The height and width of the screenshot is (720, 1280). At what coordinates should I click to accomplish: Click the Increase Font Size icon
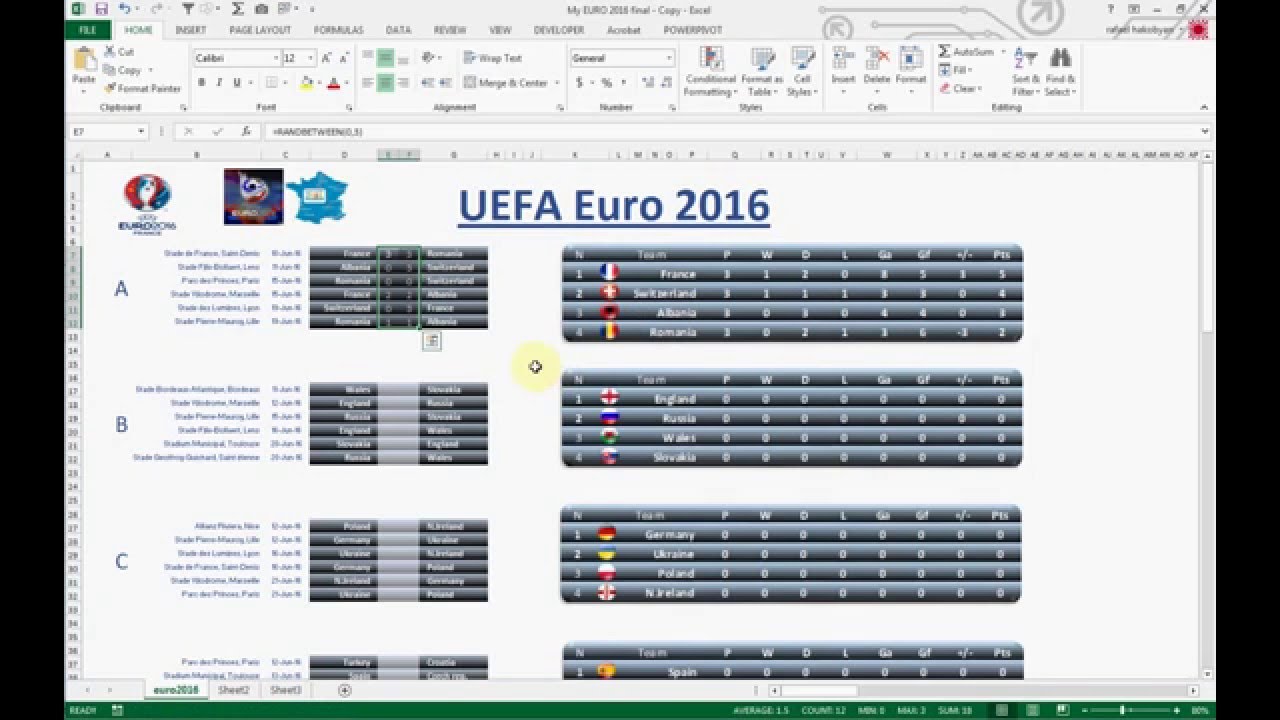pyautogui.click(x=327, y=58)
